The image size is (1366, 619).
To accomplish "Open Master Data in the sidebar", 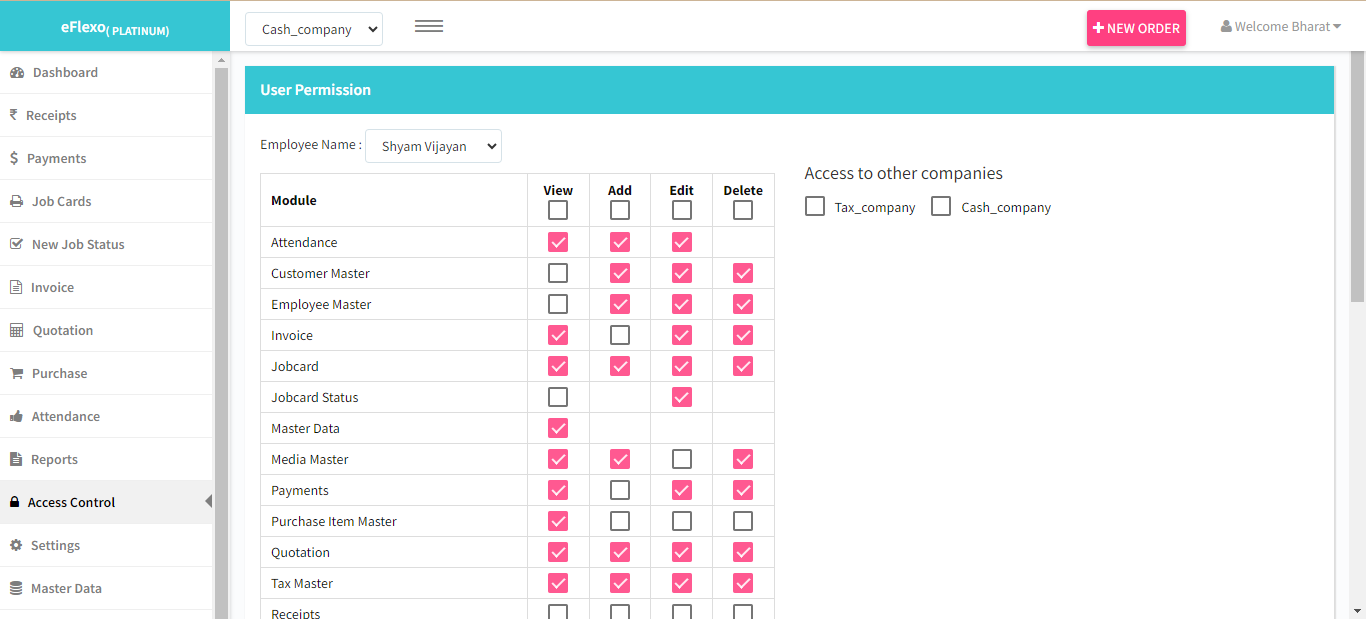I will 66,588.
